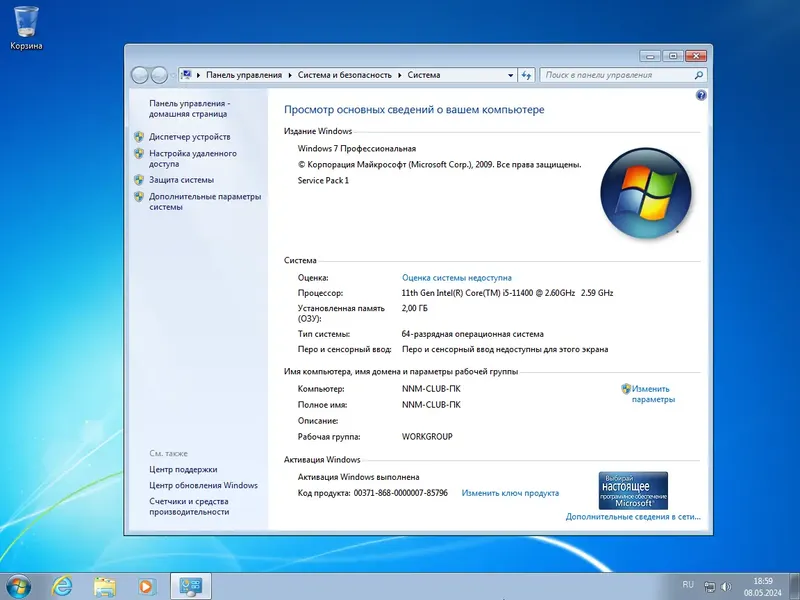Click the Windows Start orb

[17, 586]
